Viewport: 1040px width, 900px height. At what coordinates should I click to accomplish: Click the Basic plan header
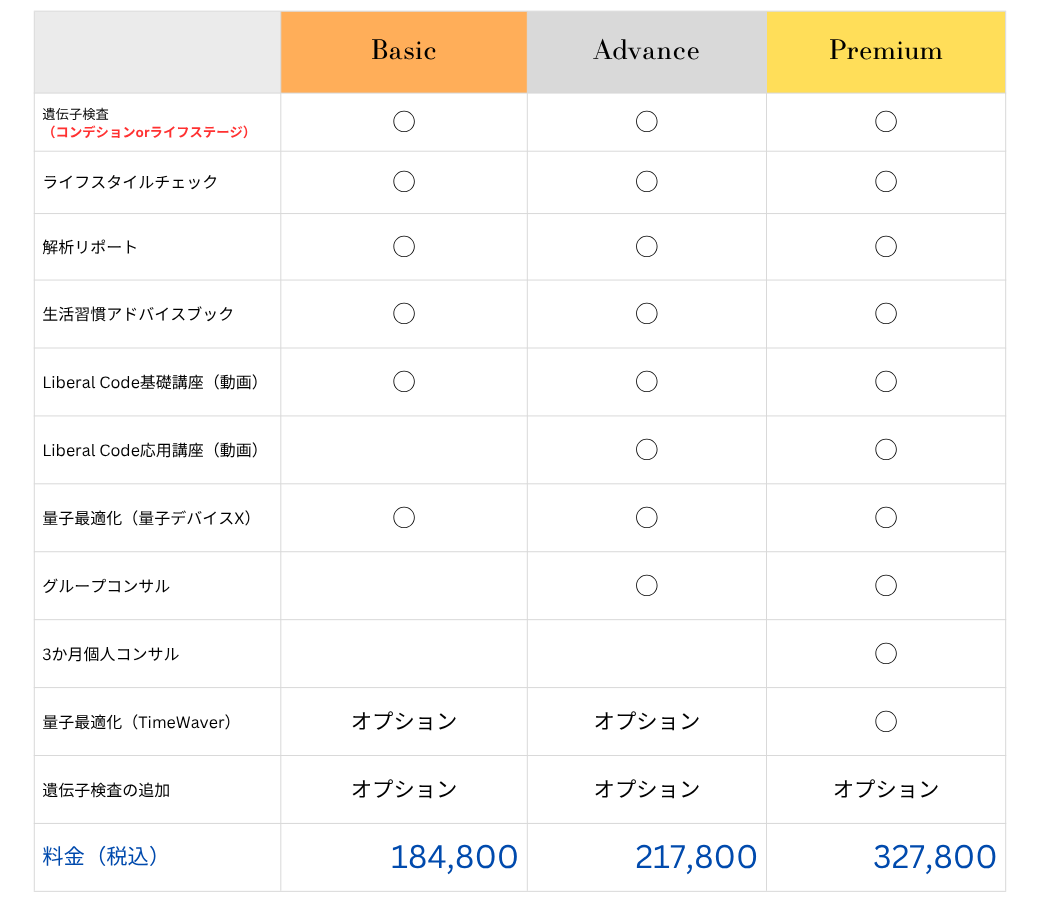403,52
